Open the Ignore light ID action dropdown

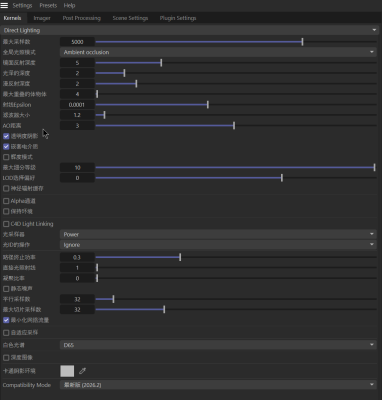218,245
